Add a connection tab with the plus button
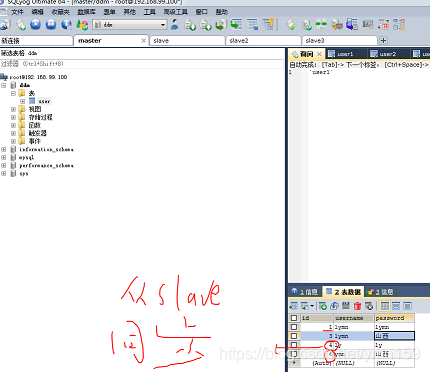Screen dimensions: 430x372 (x=383, y=41)
